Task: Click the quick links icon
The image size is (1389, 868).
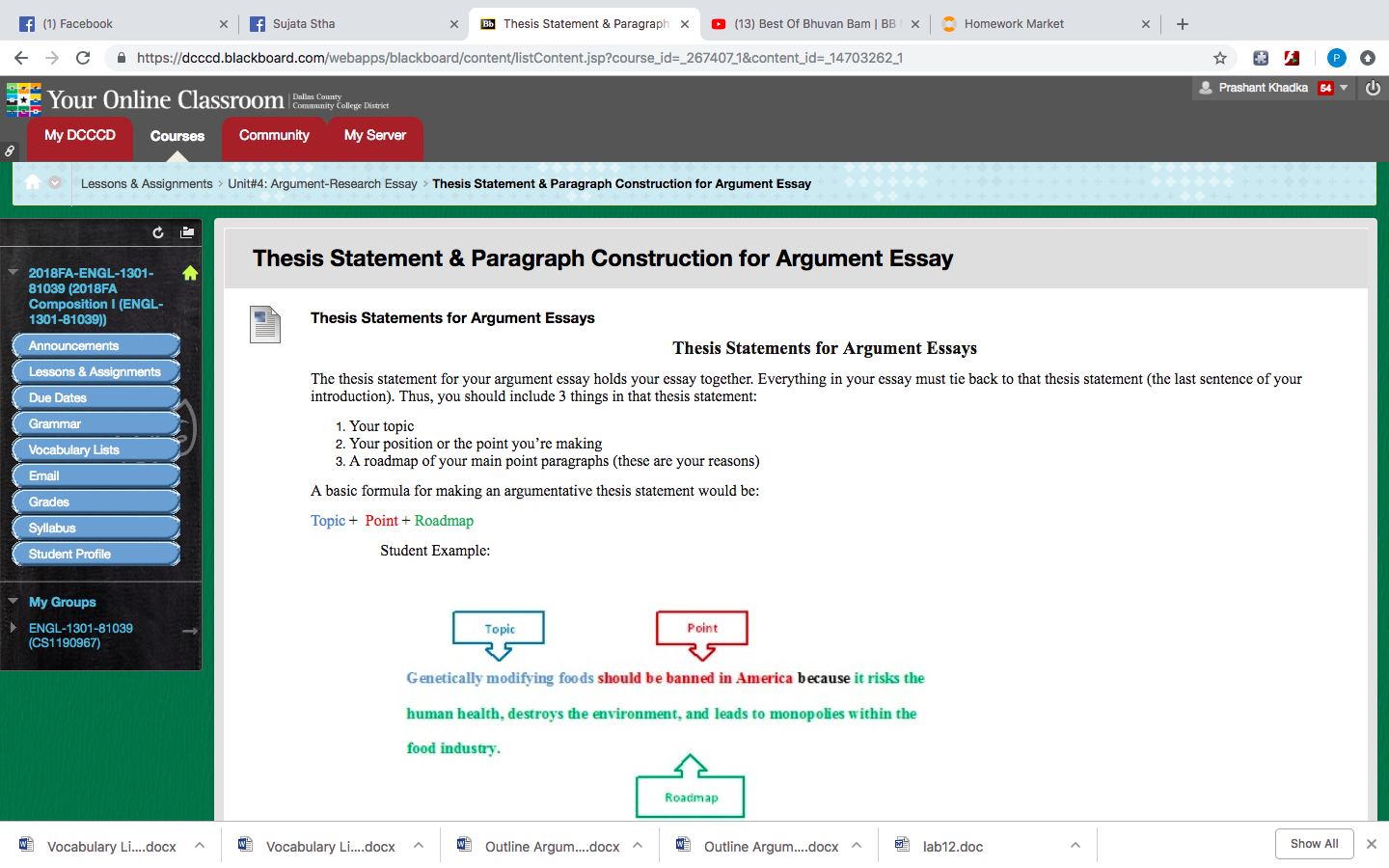Action: pyautogui.click(x=9, y=150)
